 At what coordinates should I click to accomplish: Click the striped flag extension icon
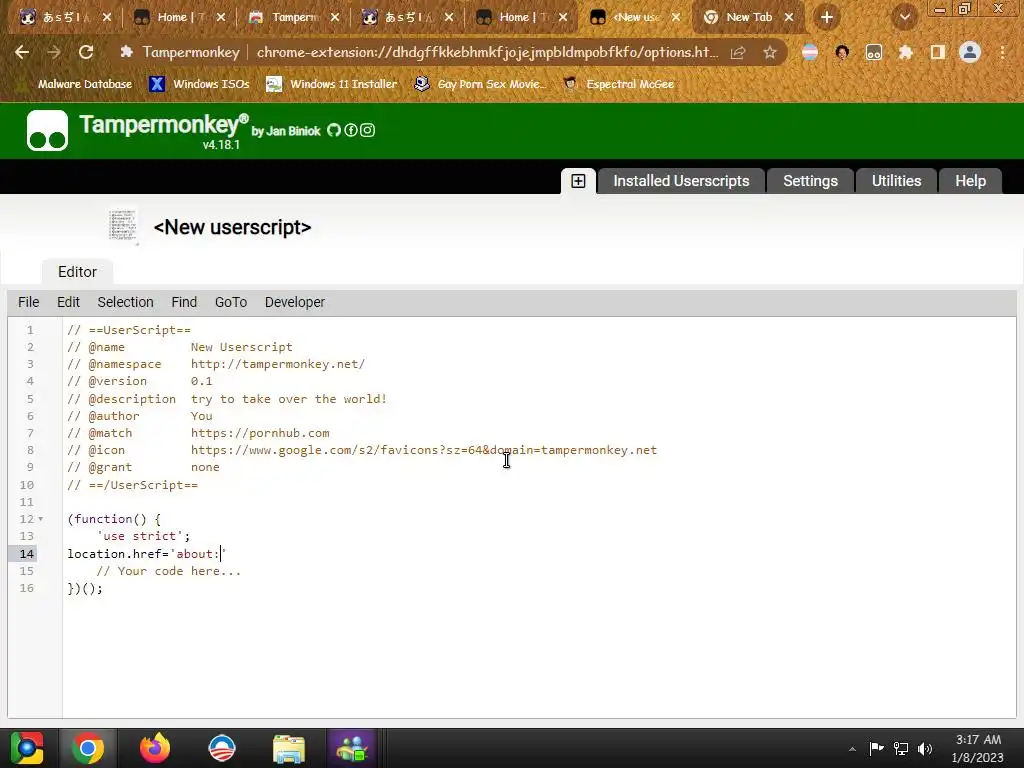coord(810,52)
